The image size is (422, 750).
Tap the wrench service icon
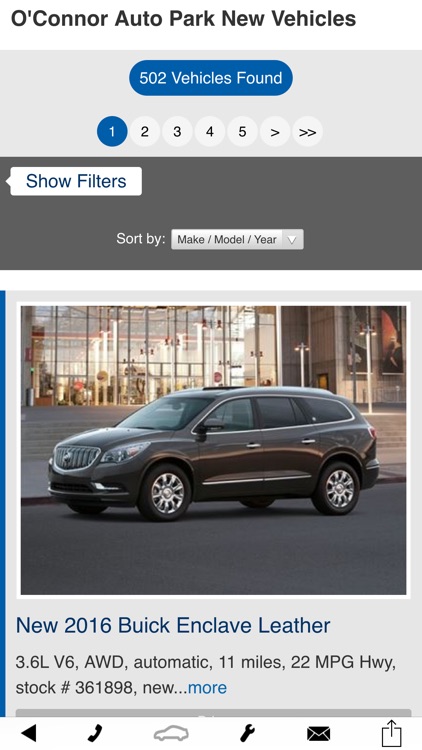[247, 732]
